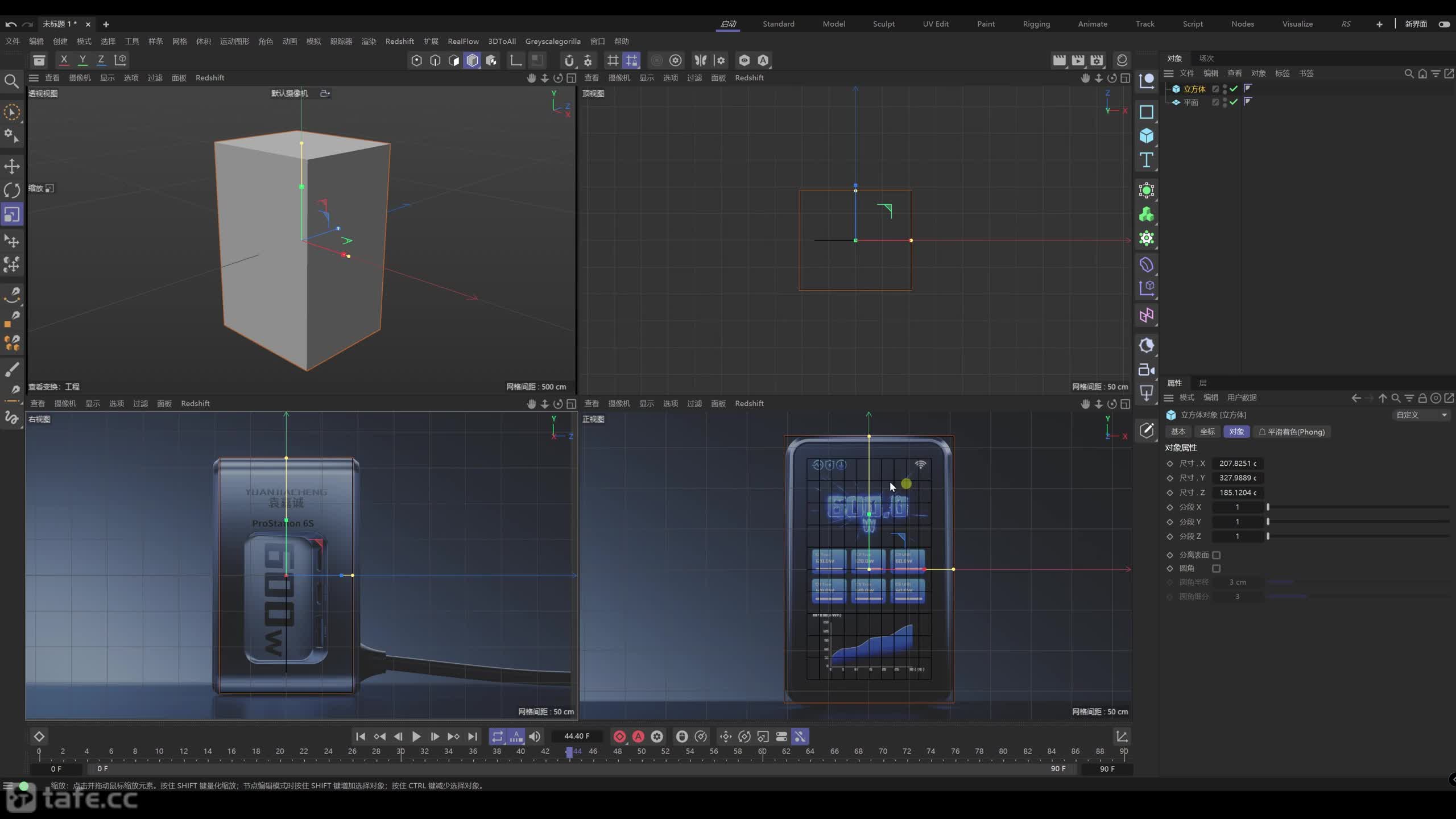The image size is (1456, 819).
Task: Switch to the Sculpt layout tab
Action: point(884,24)
